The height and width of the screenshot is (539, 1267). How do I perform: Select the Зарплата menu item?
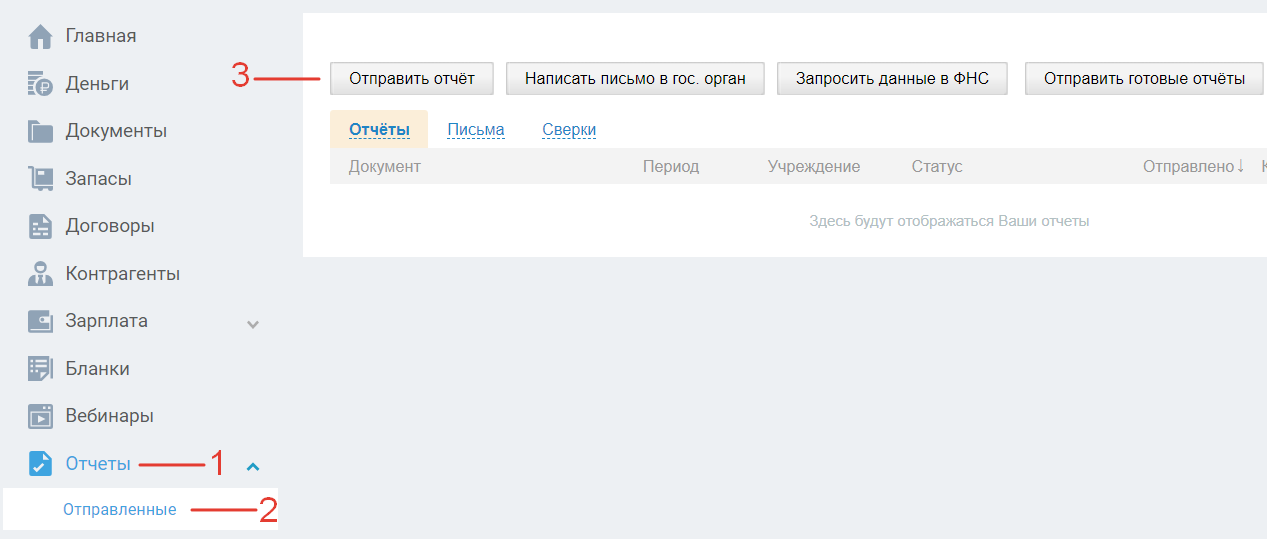(x=107, y=321)
